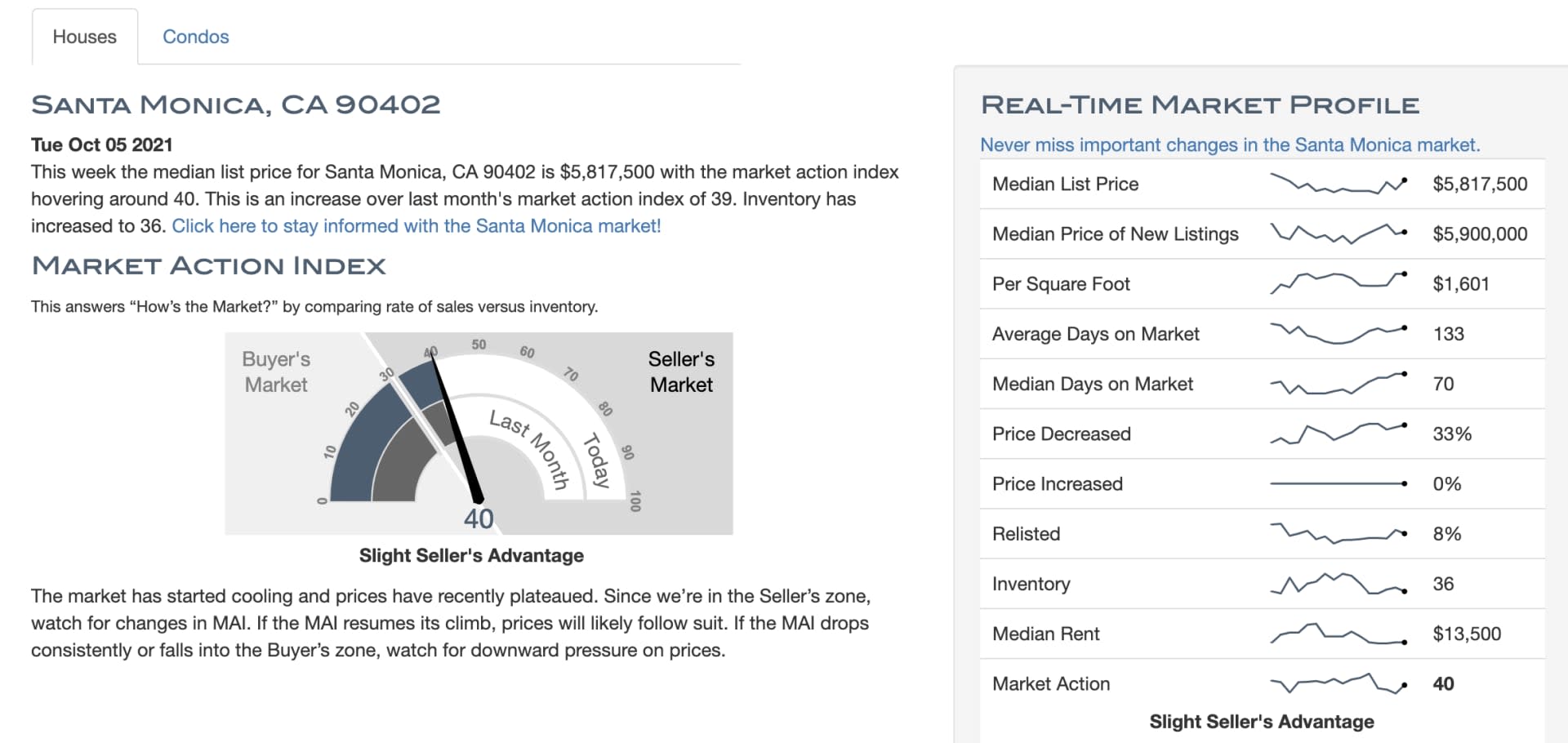Click the Inventory row label

click(x=1031, y=584)
